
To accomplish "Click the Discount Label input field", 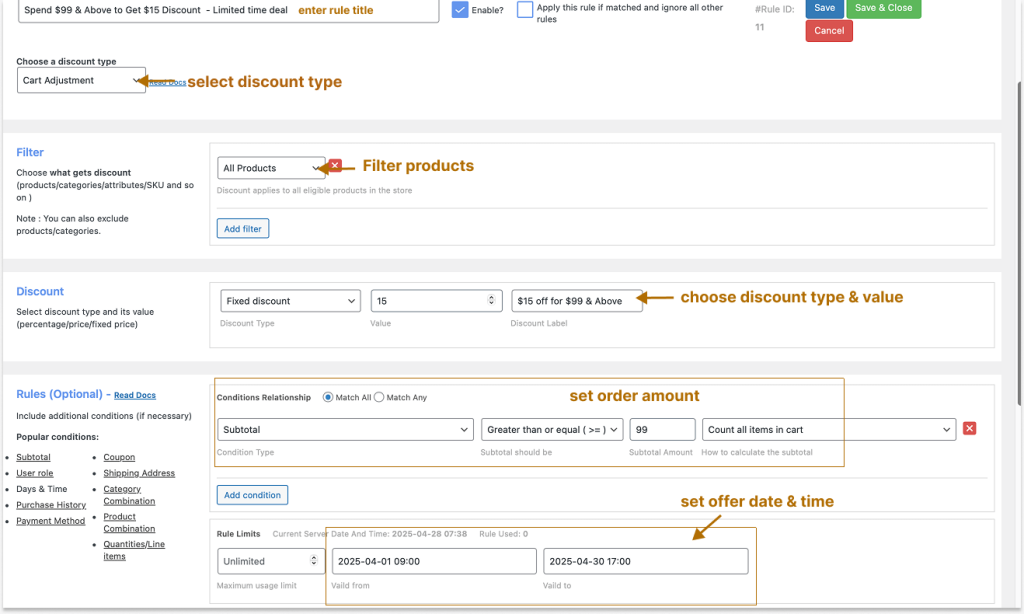I will point(577,301).
